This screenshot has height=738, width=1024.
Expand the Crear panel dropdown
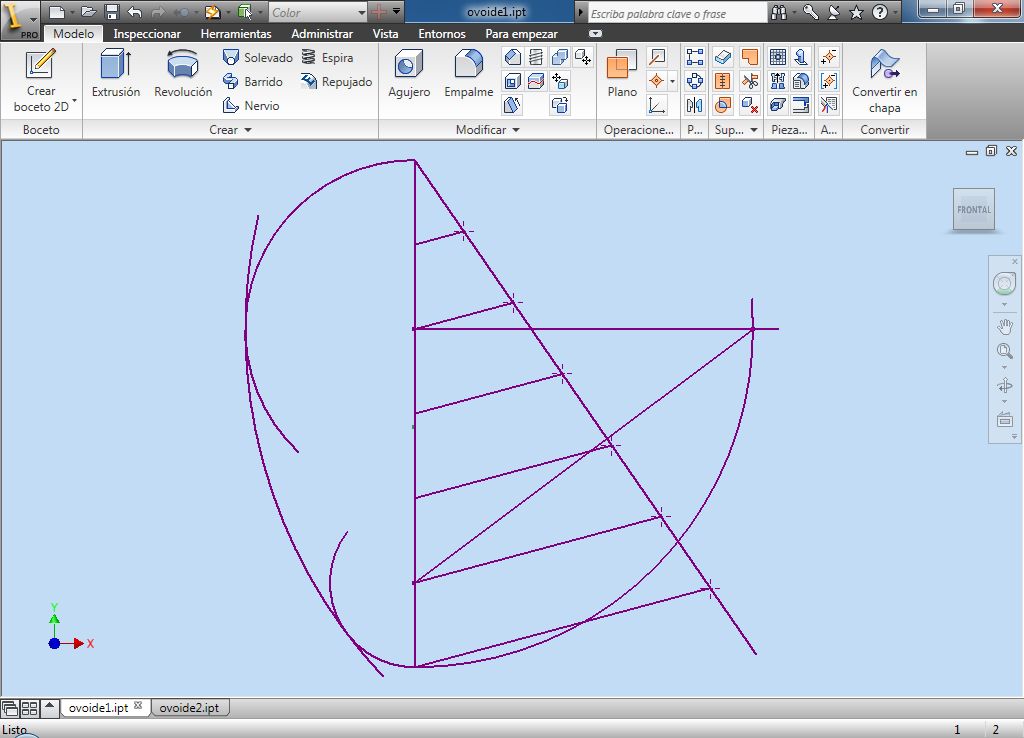248,130
